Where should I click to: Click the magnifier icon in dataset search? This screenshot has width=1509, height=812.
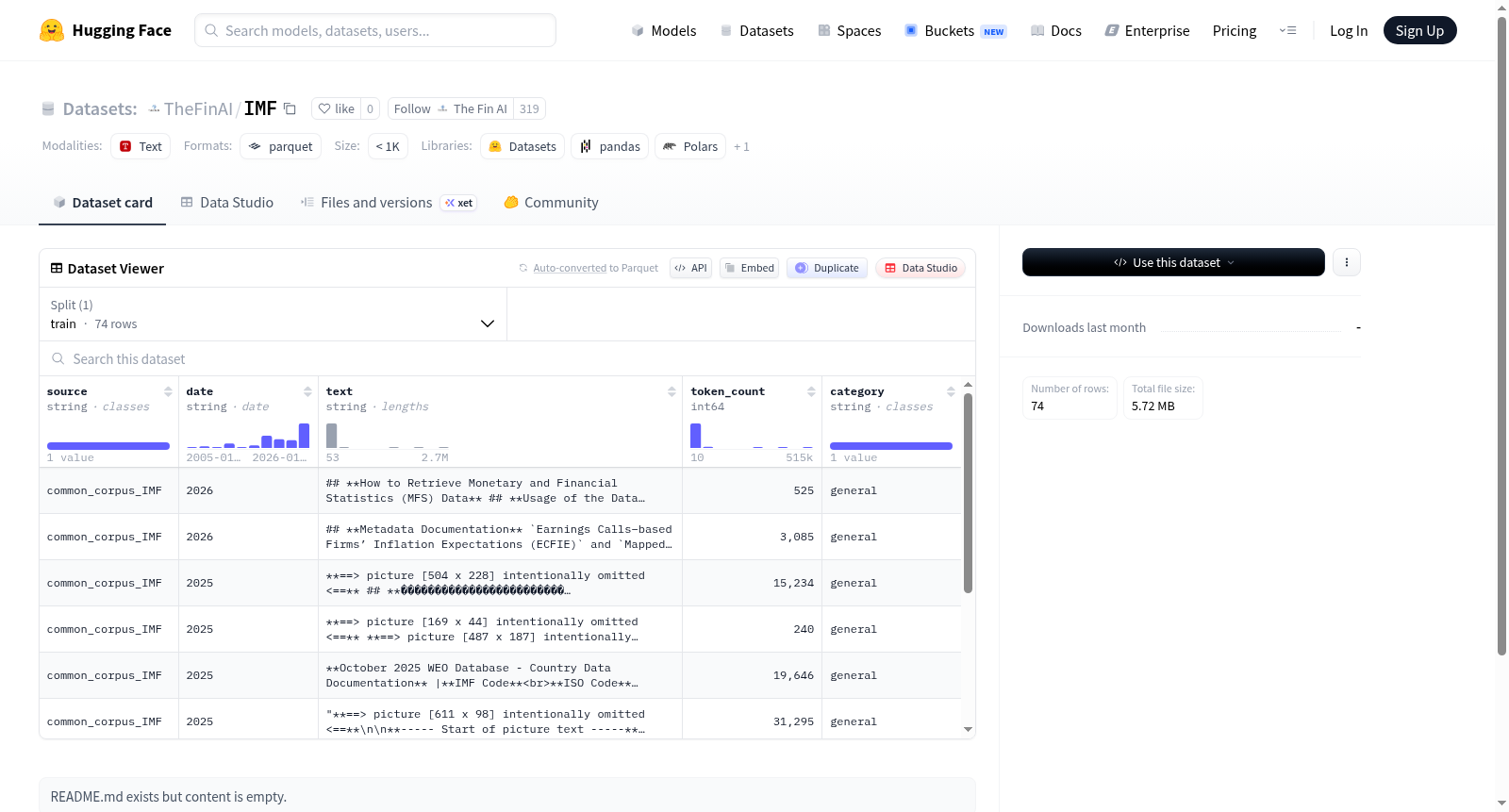[x=58, y=358]
